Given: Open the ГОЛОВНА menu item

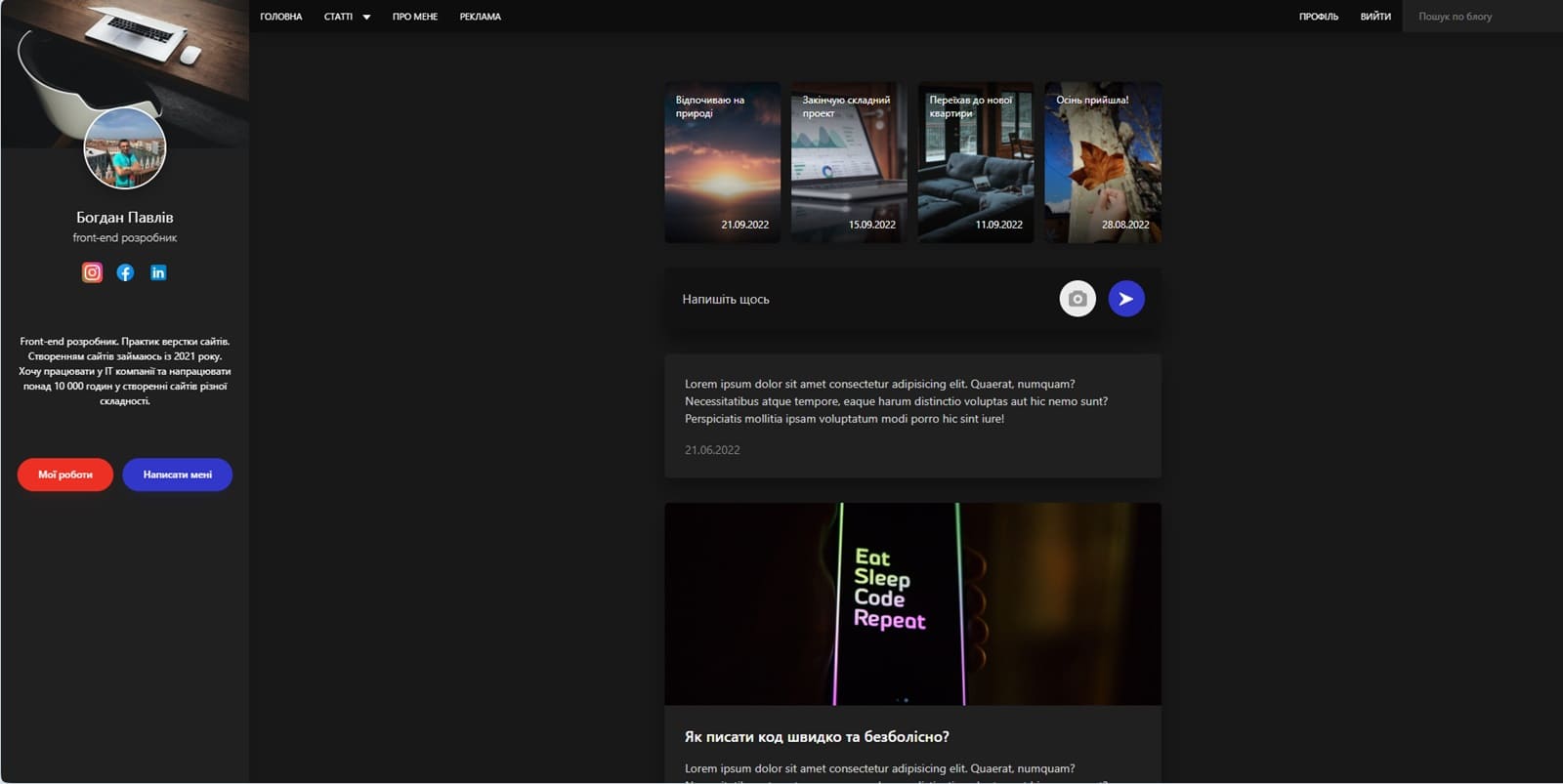Looking at the screenshot, I should [280, 17].
